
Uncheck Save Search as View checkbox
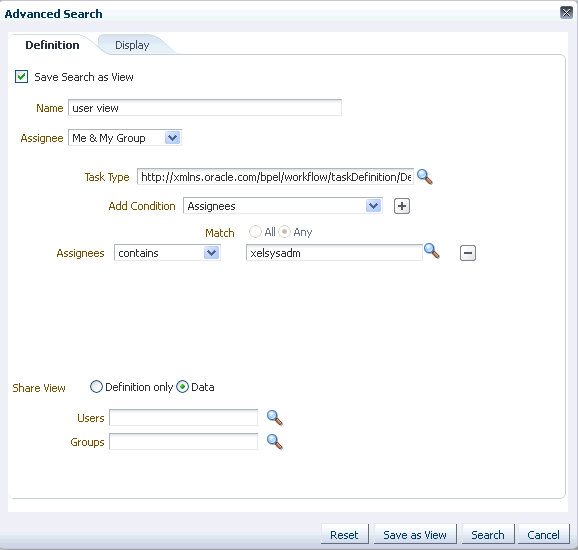tap(21, 77)
